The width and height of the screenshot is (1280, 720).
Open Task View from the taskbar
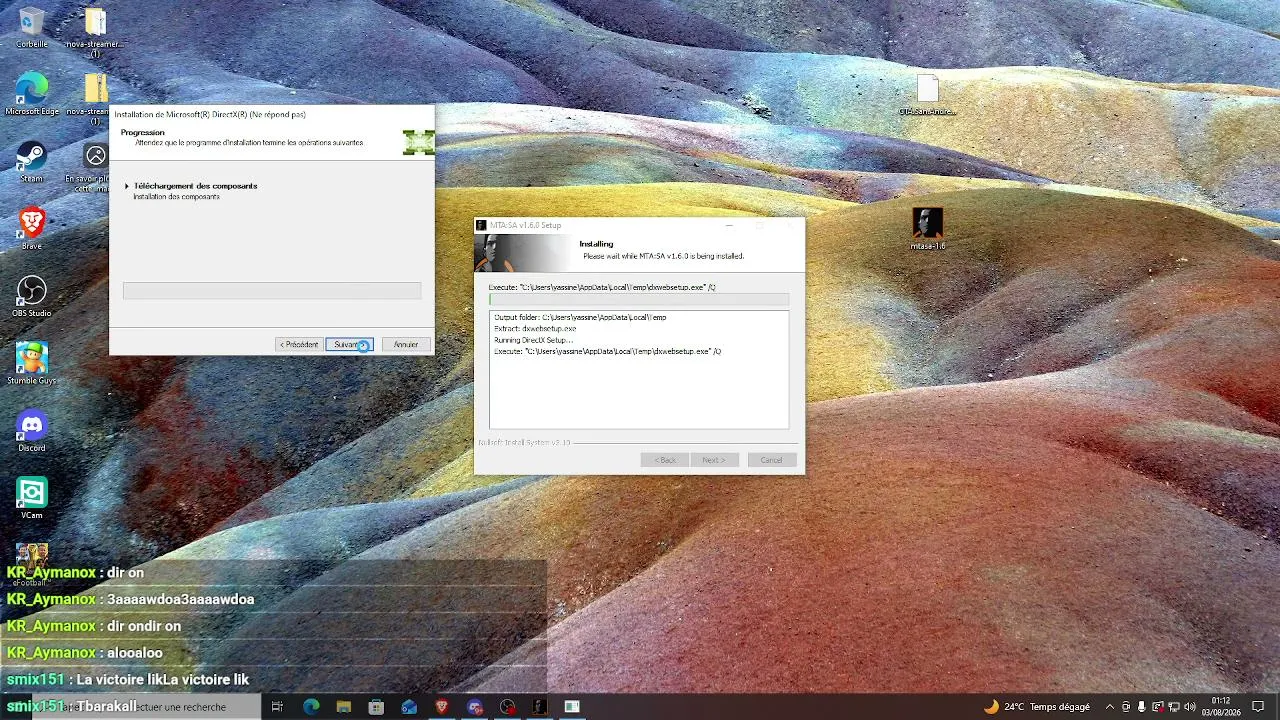click(x=277, y=707)
